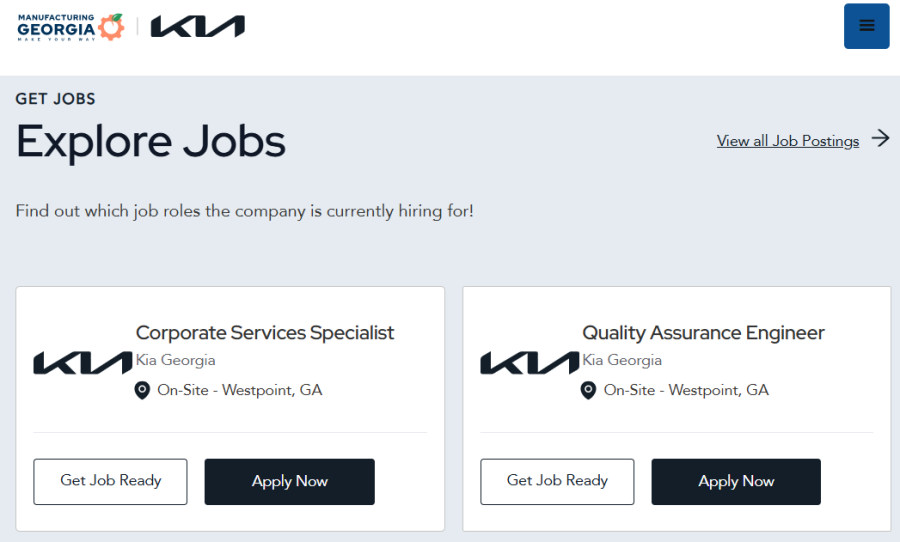This screenshot has height=542, width=900.
Task: Click On-Site Westpoint location on Quality Assurance card
Action: coord(686,390)
